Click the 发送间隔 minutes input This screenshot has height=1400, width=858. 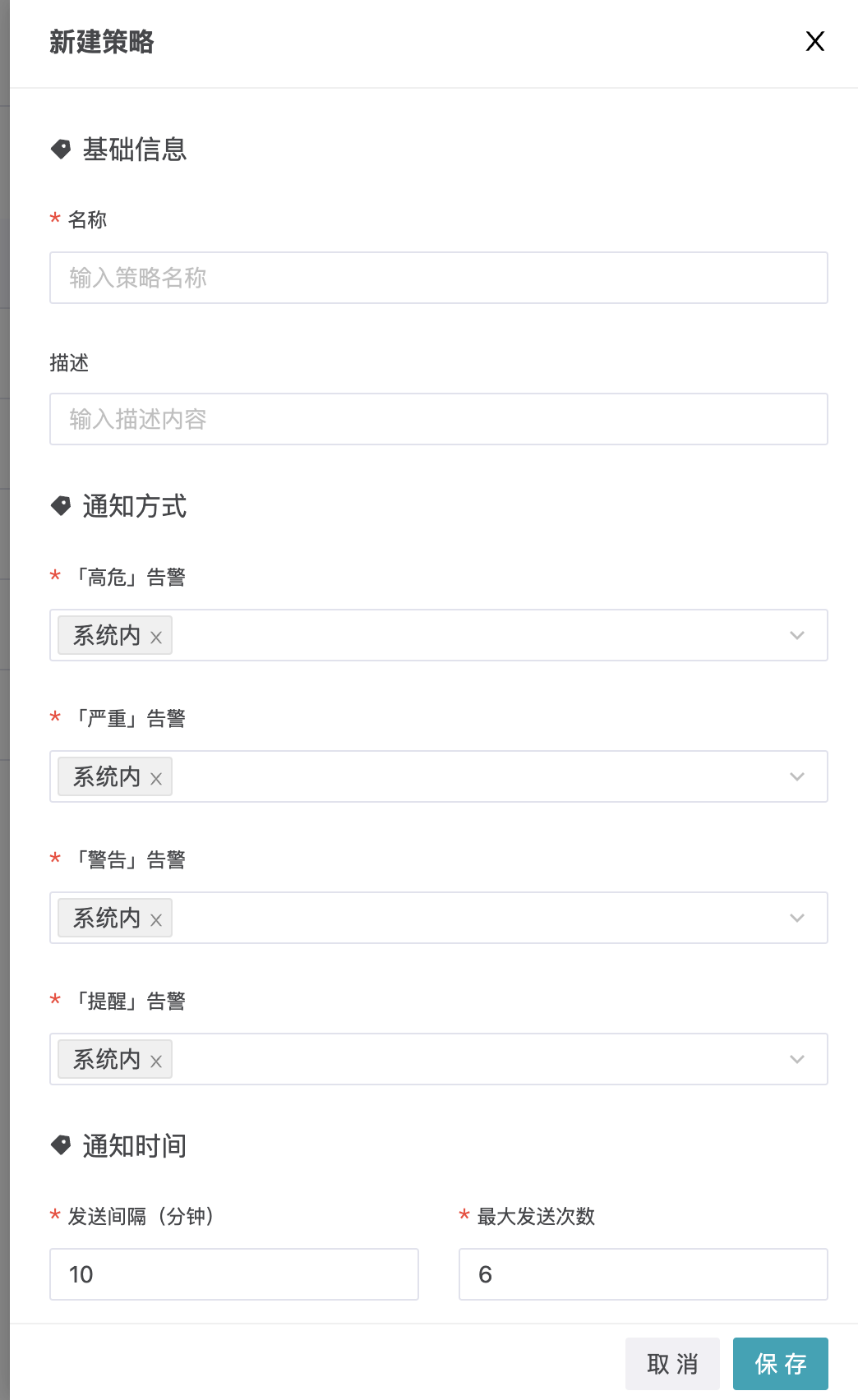234,1274
